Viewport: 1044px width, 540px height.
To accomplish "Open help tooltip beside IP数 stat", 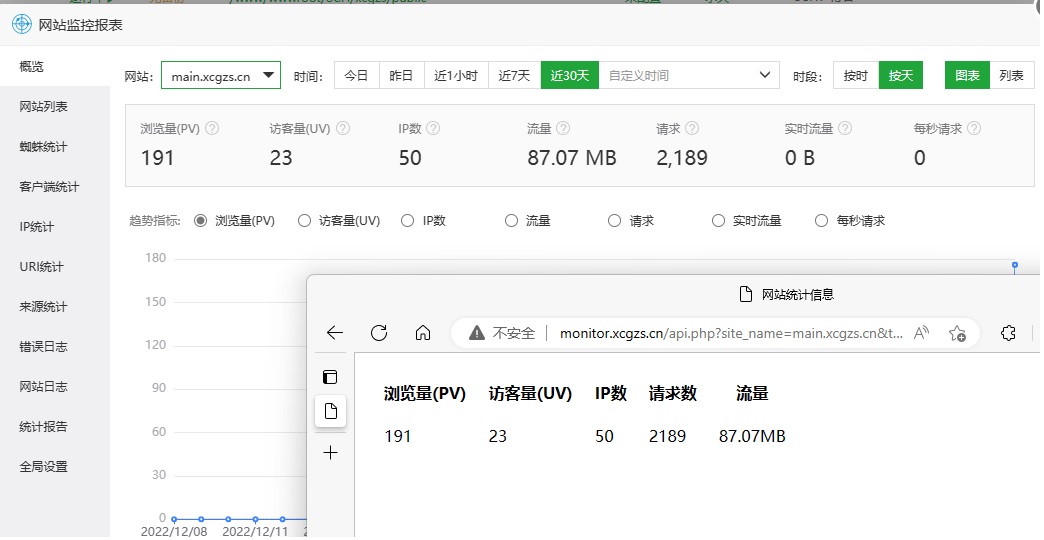I will [433, 129].
